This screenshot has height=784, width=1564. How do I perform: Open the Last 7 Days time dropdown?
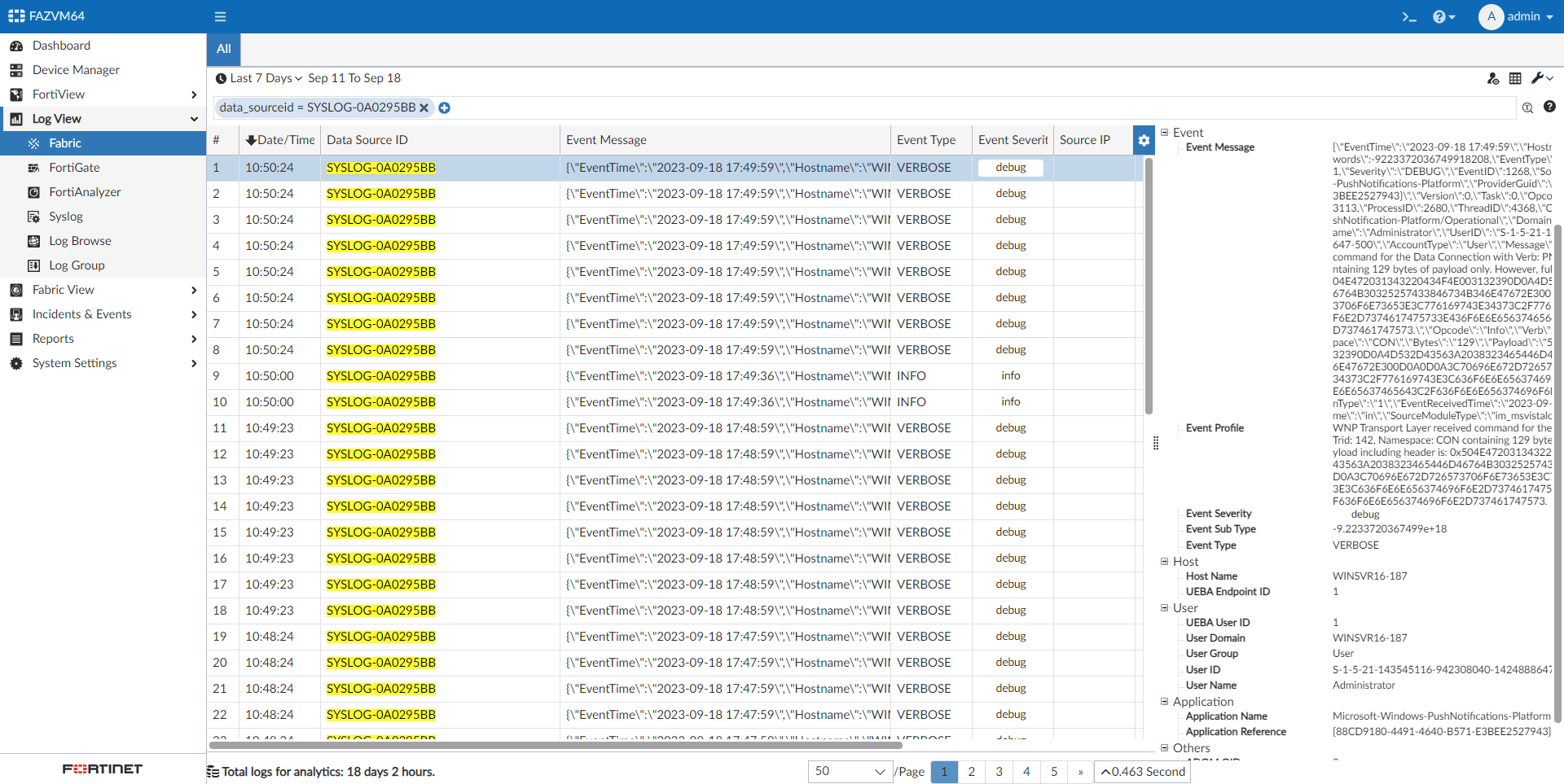[258, 78]
